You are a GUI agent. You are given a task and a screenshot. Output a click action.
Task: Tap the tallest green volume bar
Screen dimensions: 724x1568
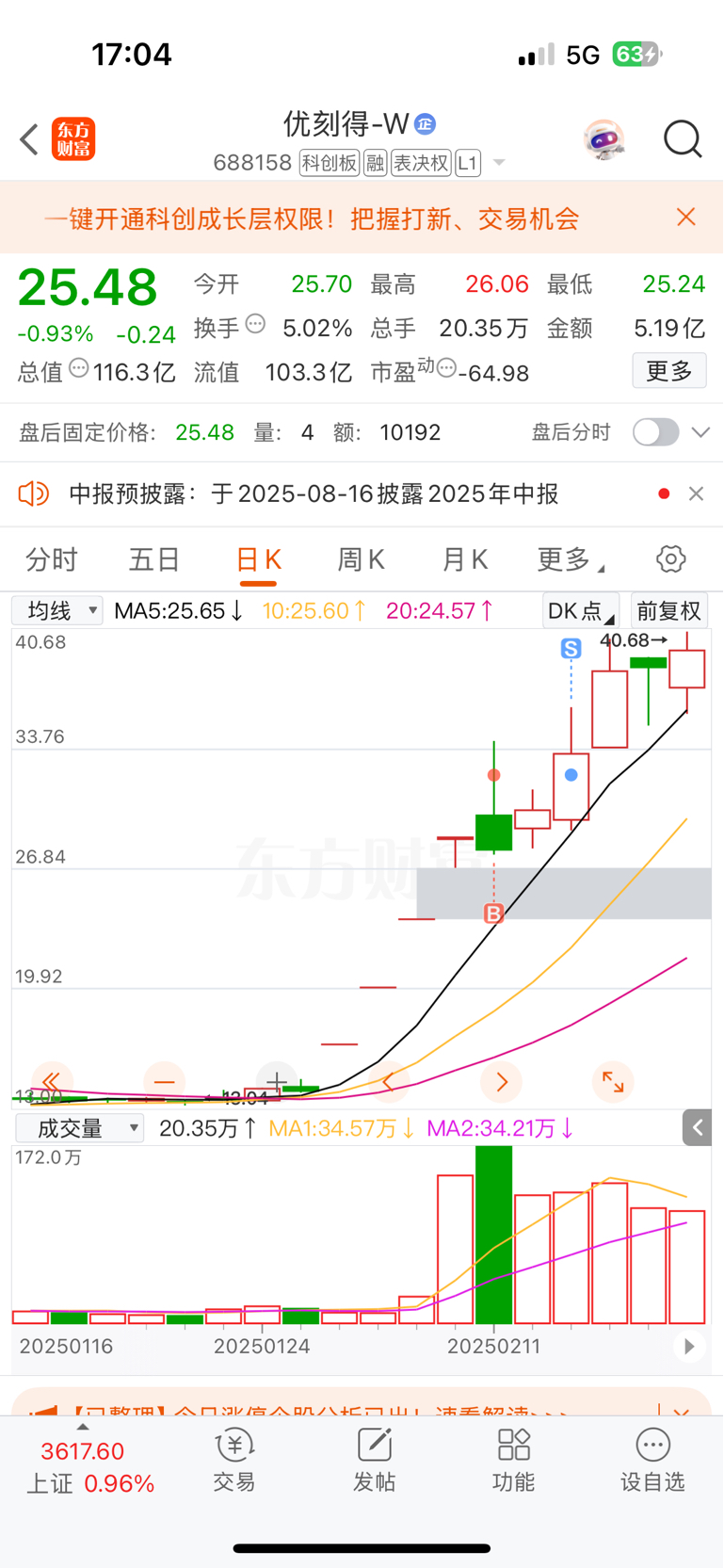coord(493,1235)
